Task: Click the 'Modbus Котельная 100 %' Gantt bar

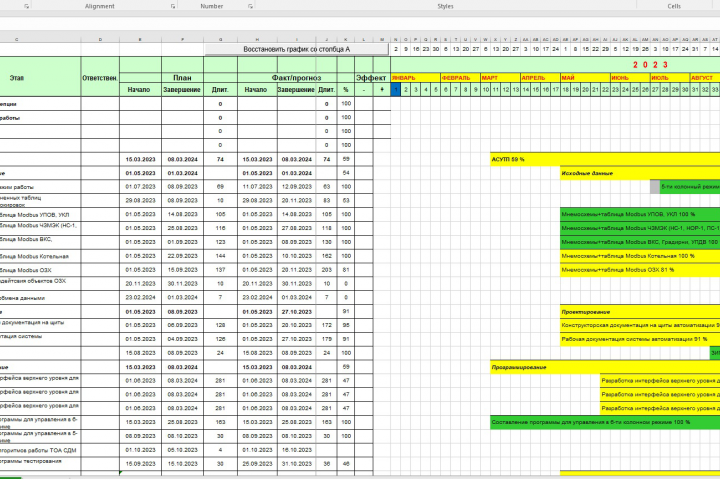Action: (x=640, y=256)
